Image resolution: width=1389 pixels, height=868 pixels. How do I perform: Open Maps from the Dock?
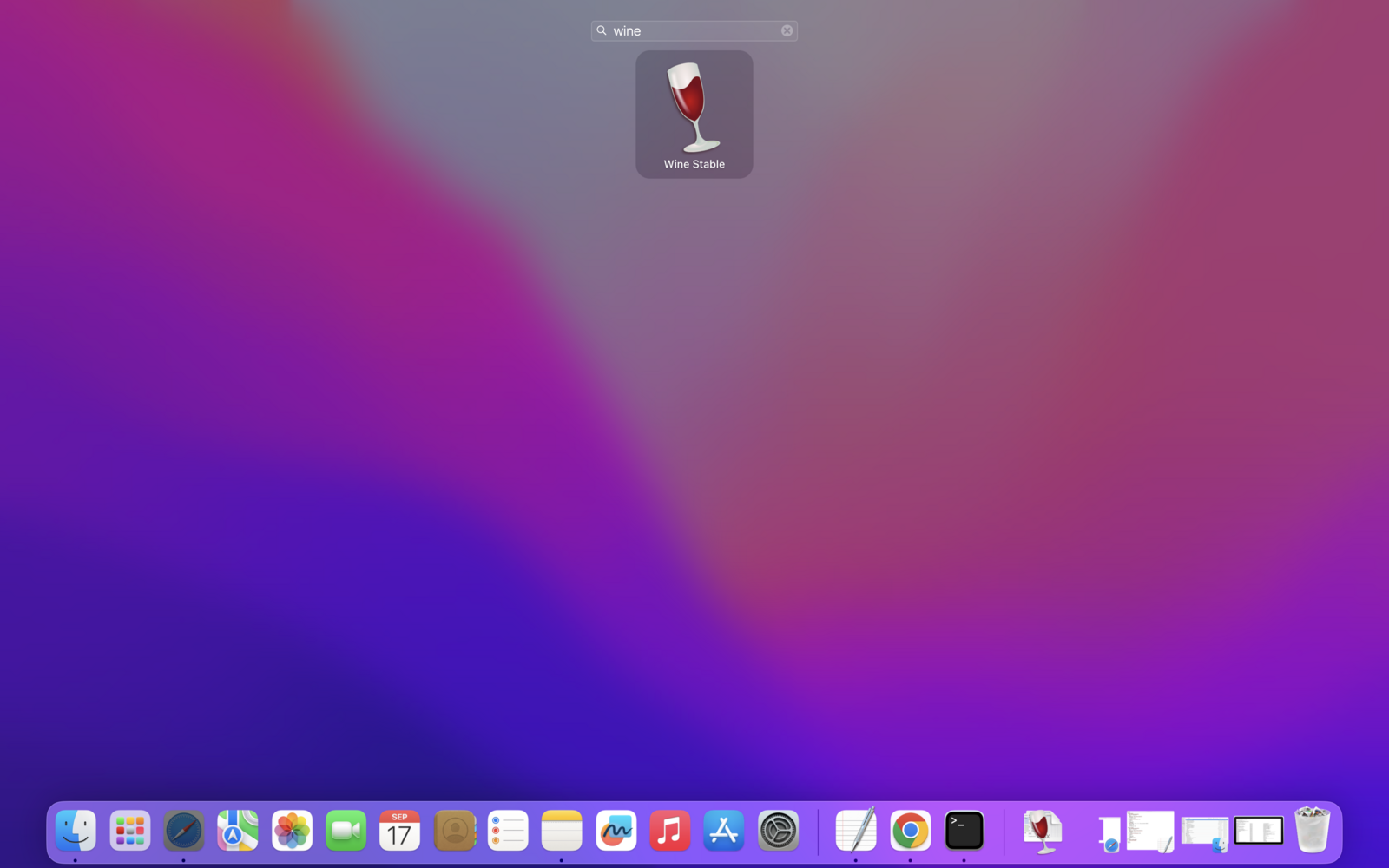point(238,831)
